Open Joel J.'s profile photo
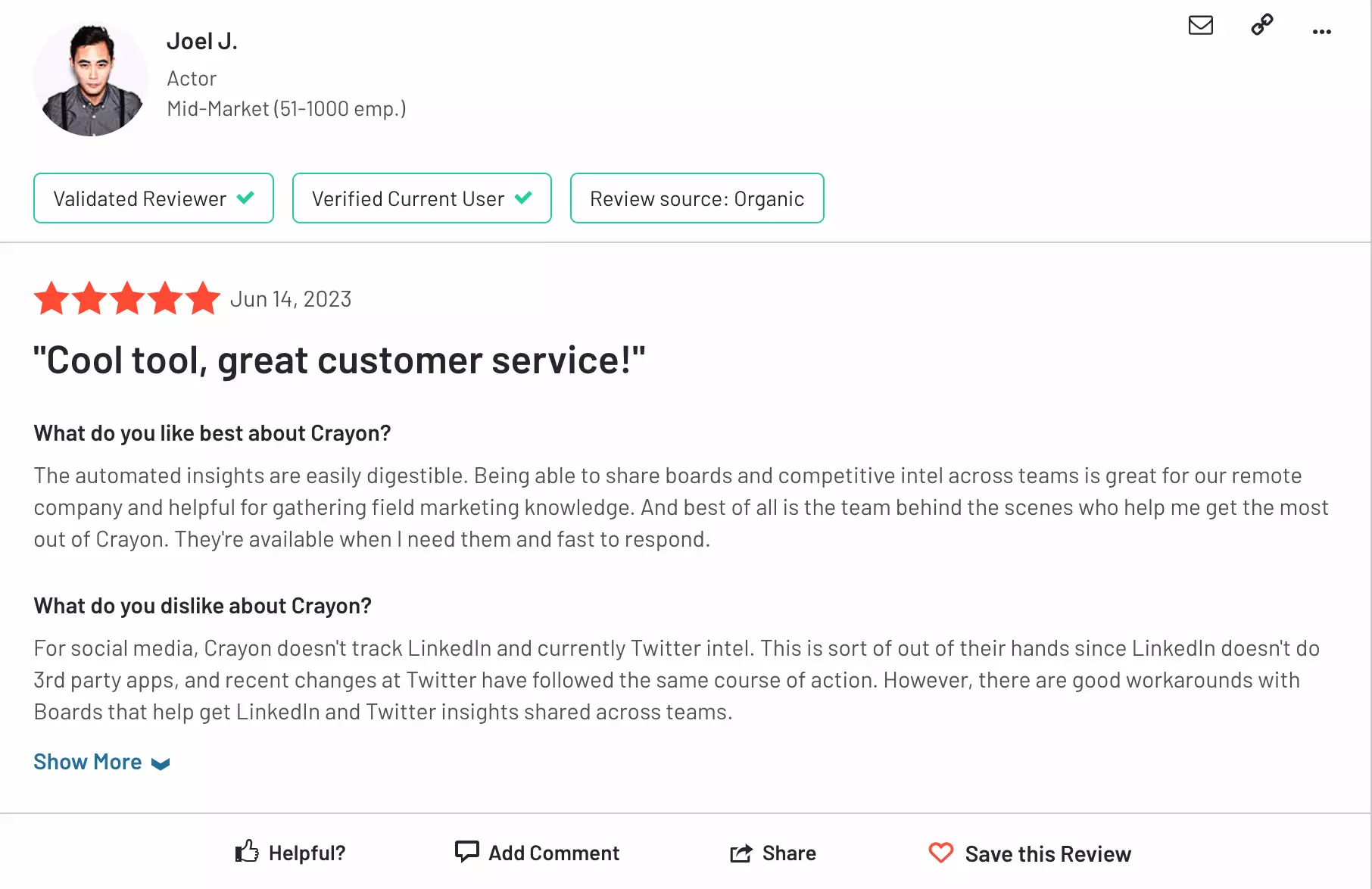 tap(91, 79)
